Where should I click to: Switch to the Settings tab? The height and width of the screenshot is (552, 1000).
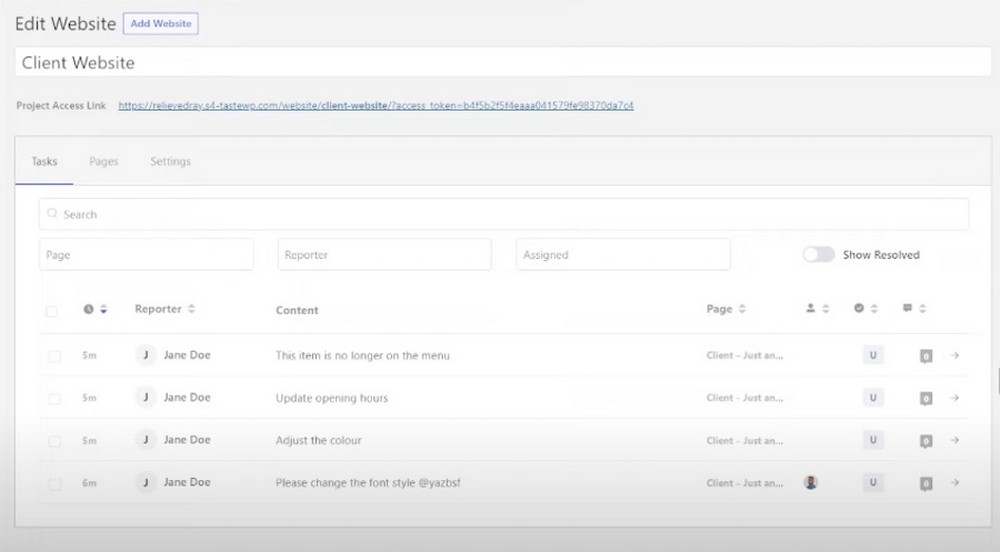(170, 161)
